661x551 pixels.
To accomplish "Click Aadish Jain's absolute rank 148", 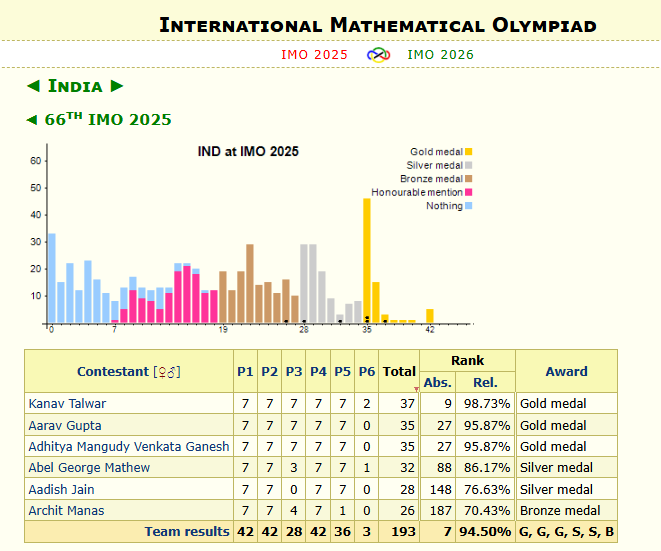I will pos(441,489).
